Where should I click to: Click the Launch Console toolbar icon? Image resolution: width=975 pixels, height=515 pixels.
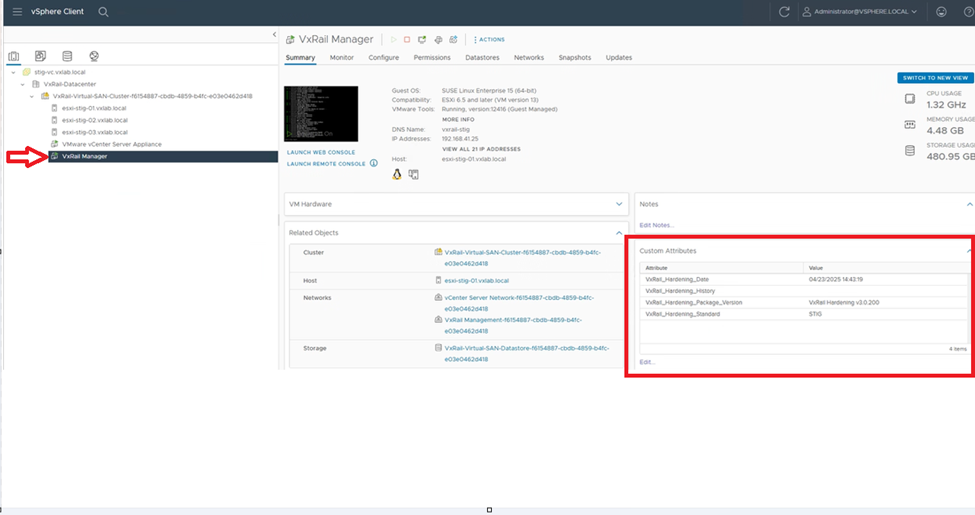422,39
